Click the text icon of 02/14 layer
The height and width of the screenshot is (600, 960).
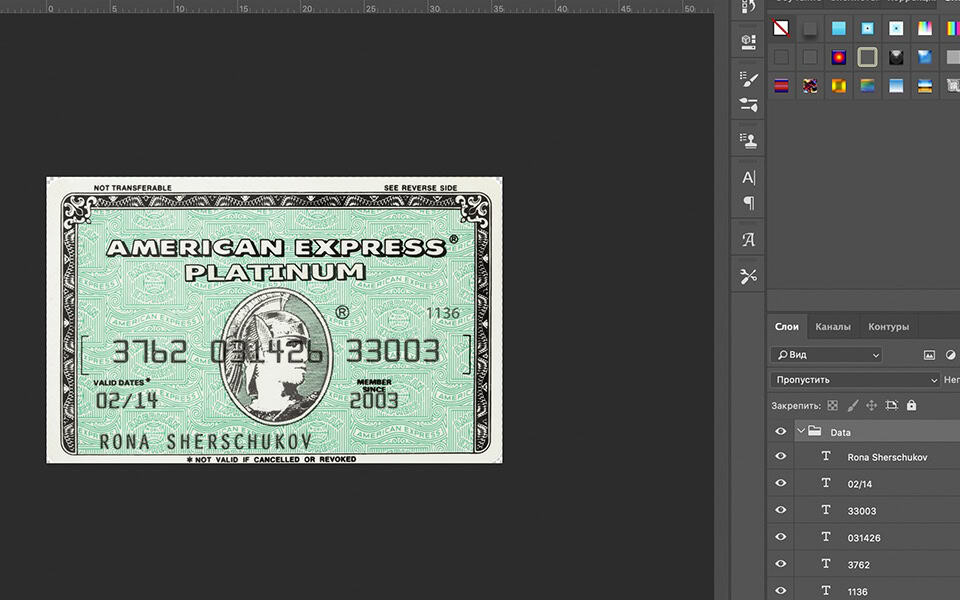826,483
